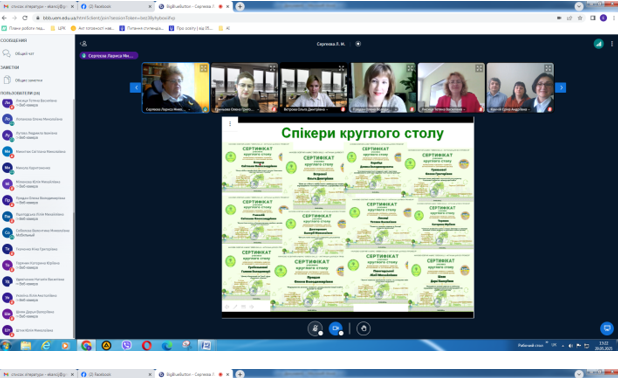Show next webcams with right arrow
Image resolution: width=618 pixels, height=378 pixels.
(560, 88)
